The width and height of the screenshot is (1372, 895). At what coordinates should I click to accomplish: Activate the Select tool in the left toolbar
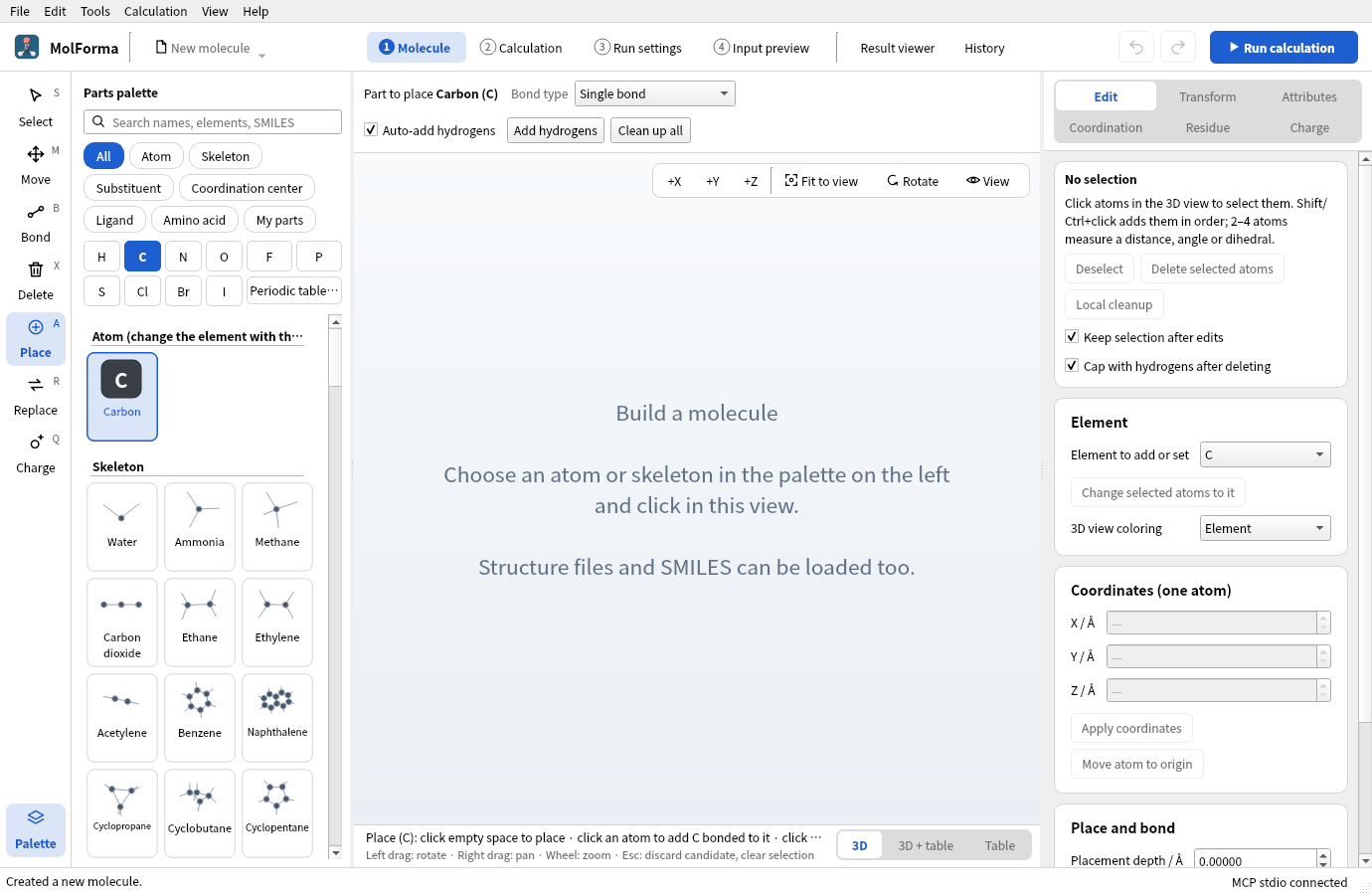pos(36,107)
